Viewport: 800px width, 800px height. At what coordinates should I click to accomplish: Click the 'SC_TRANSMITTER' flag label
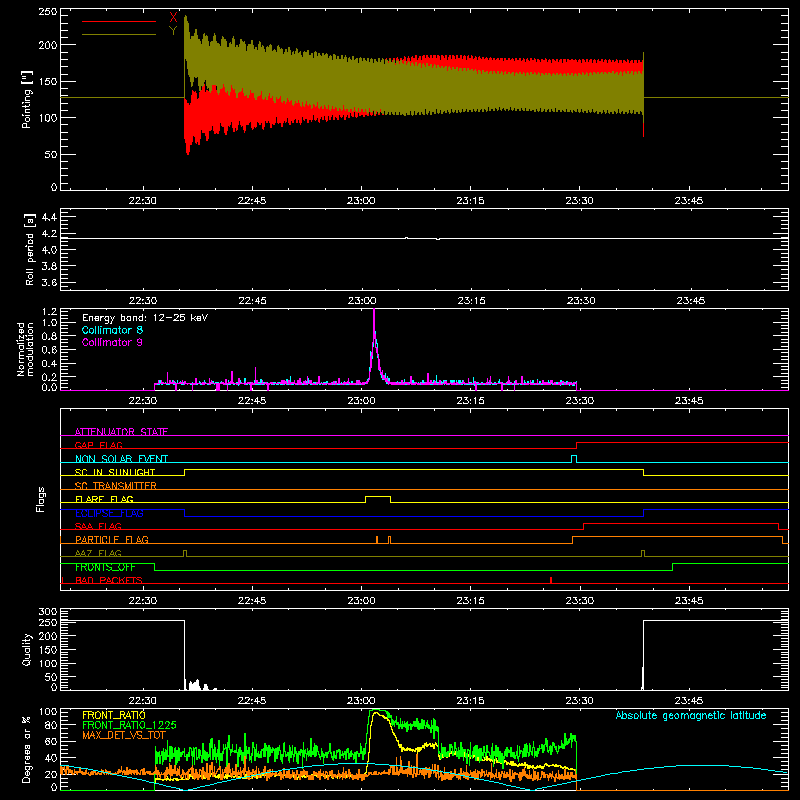[116, 486]
